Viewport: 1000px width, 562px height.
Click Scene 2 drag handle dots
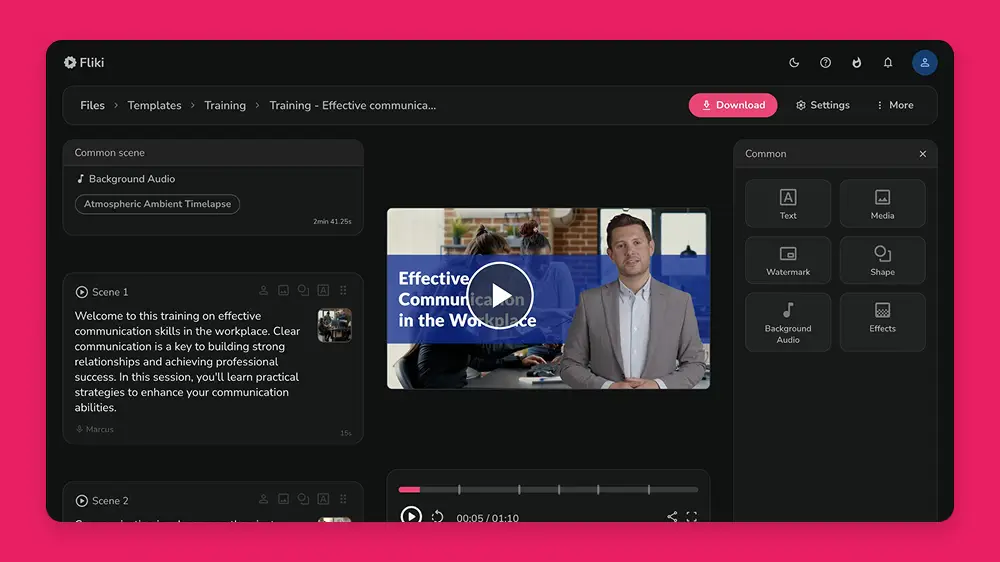click(x=343, y=499)
